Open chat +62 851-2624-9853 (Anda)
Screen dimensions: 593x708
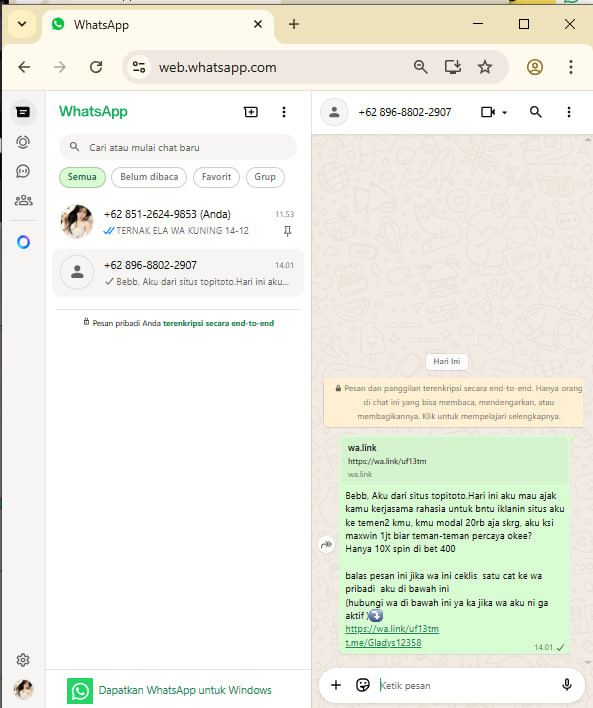pyautogui.click(x=178, y=222)
